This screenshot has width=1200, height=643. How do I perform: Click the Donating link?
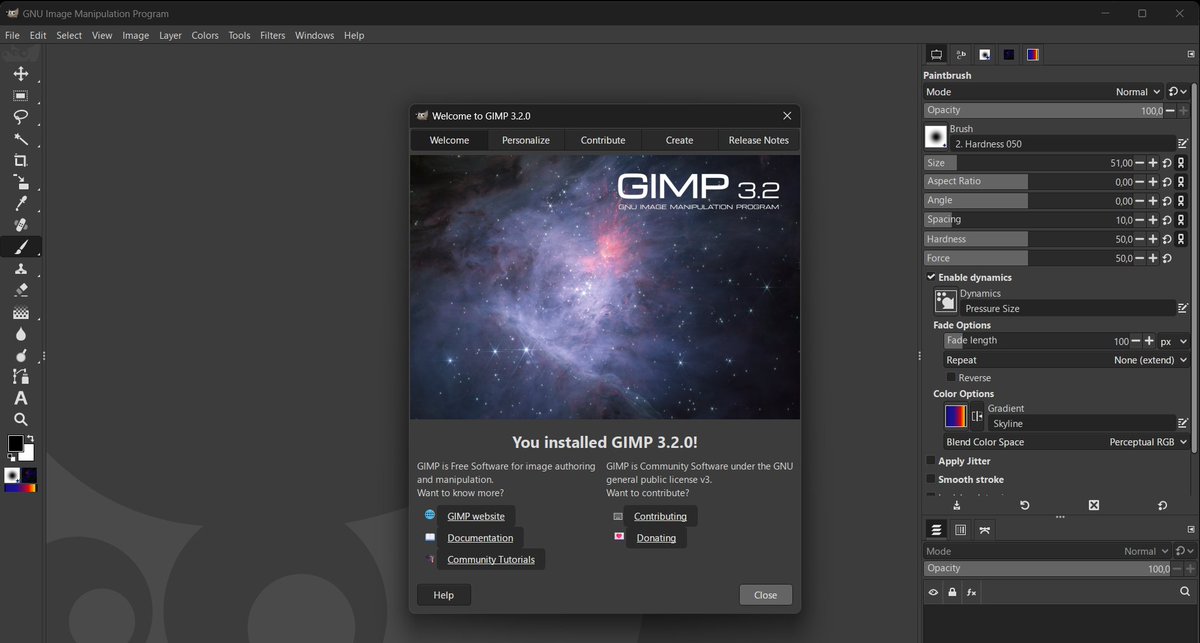click(656, 538)
